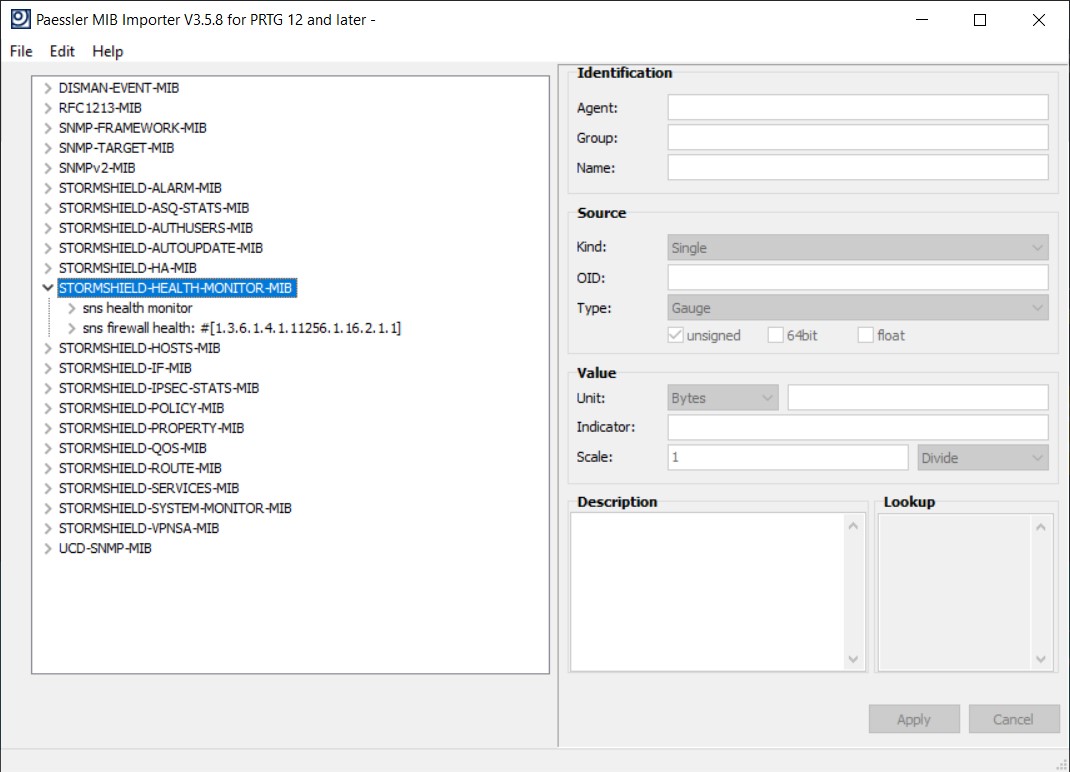
Task: Expand the UCD-SNMP-MIB tree node
Action: coord(46,548)
